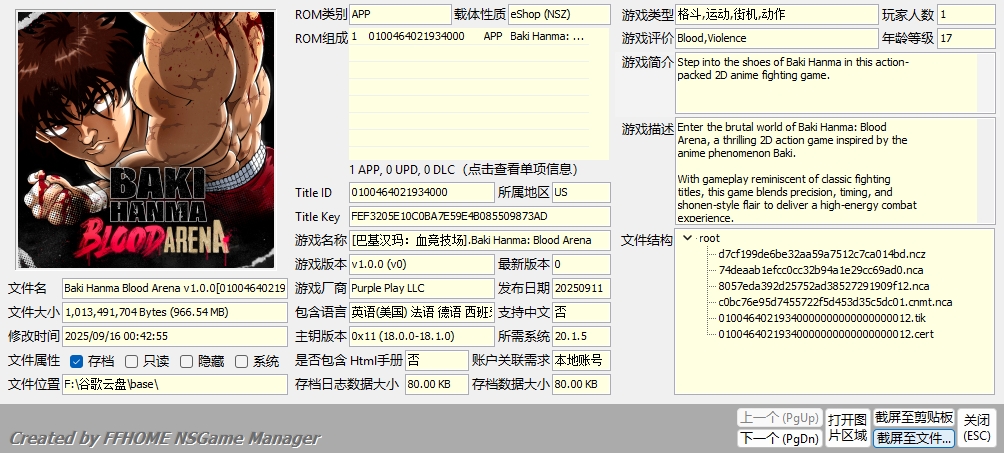Select the 存档日志数据大小 80.00 KB field
This screenshot has height=453, width=1004.
437,384
